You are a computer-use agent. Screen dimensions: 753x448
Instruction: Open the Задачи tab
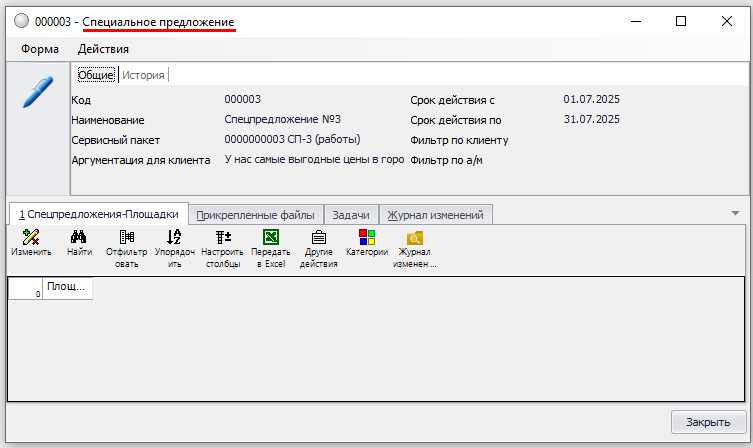coord(351,215)
